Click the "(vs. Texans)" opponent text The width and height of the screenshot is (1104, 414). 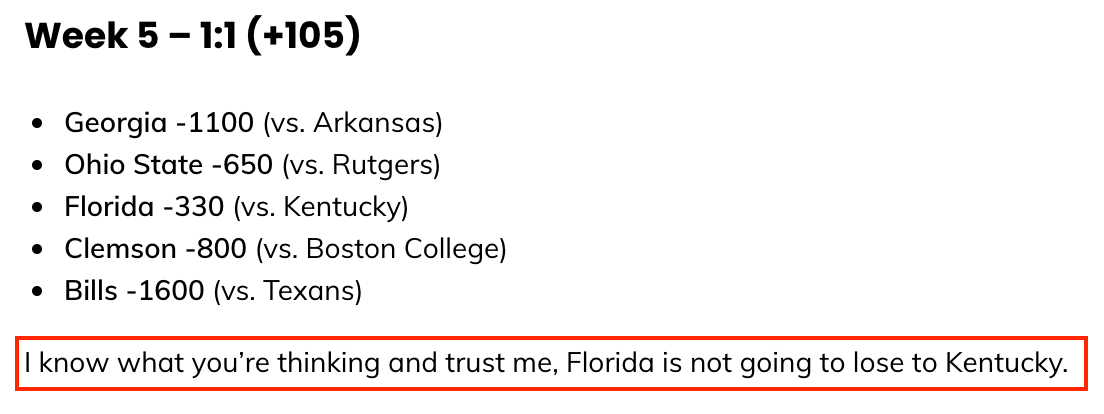[x=287, y=291]
